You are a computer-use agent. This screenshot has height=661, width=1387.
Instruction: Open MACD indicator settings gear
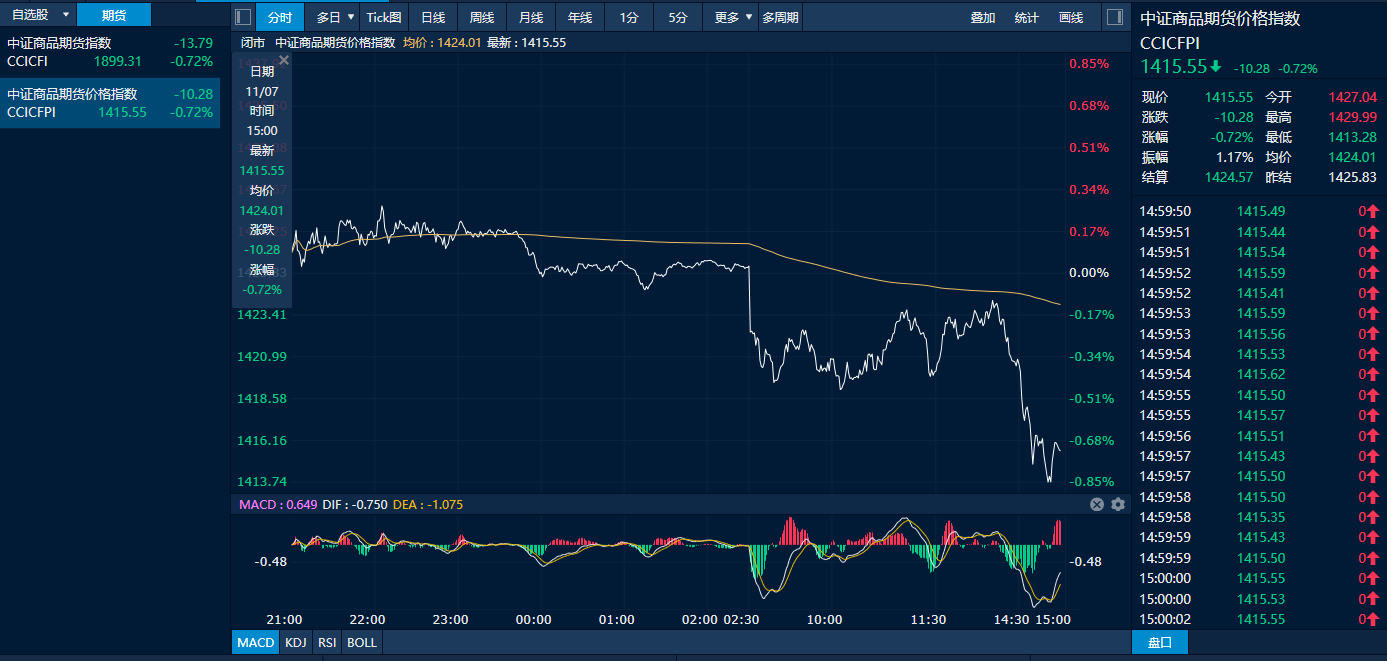coord(1118,504)
